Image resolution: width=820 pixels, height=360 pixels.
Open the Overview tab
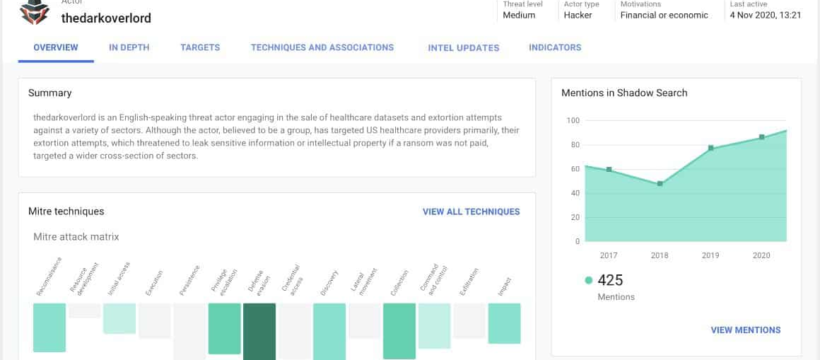point(55,48)
